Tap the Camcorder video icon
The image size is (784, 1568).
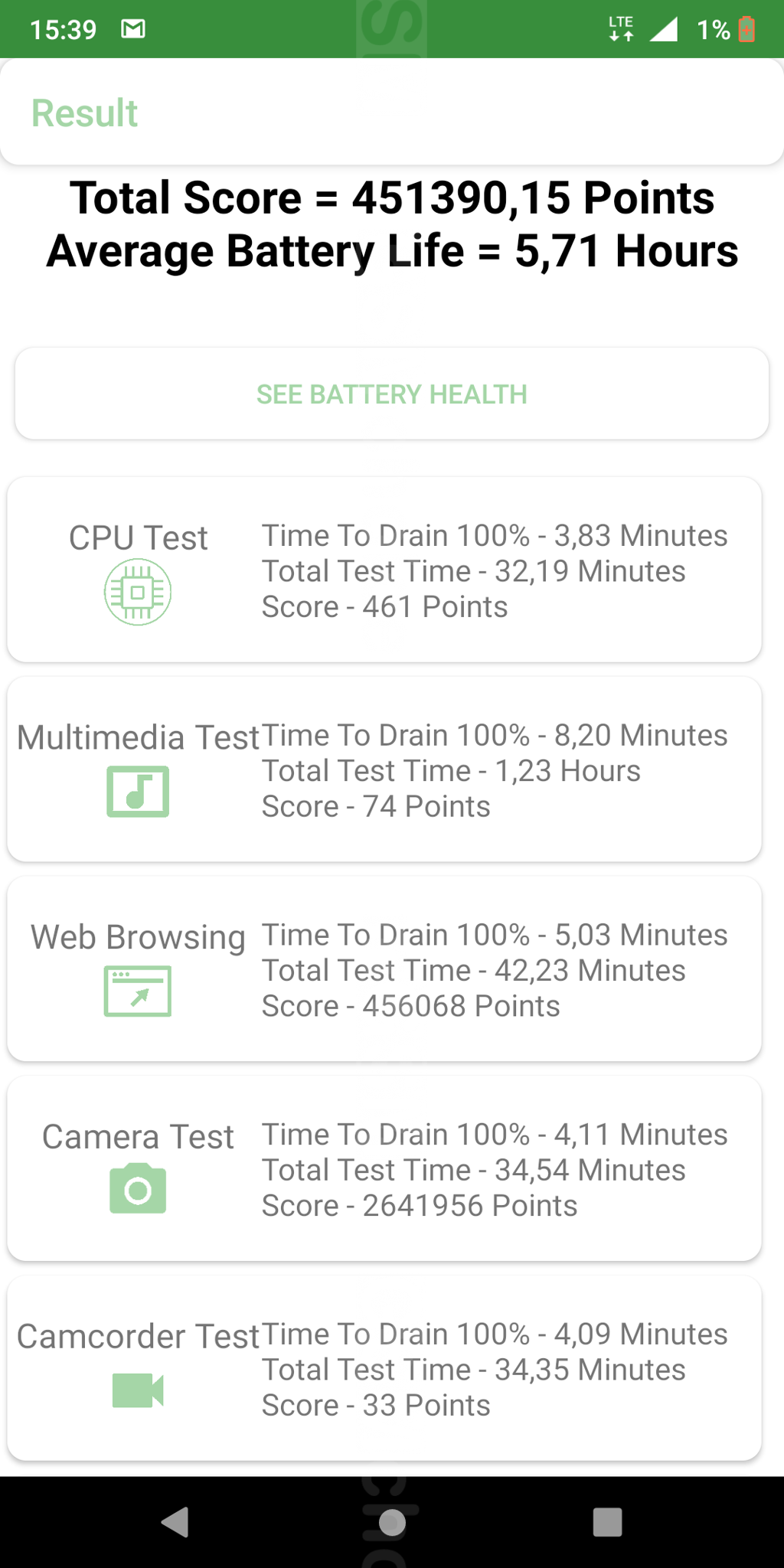tap(138, 1390)
